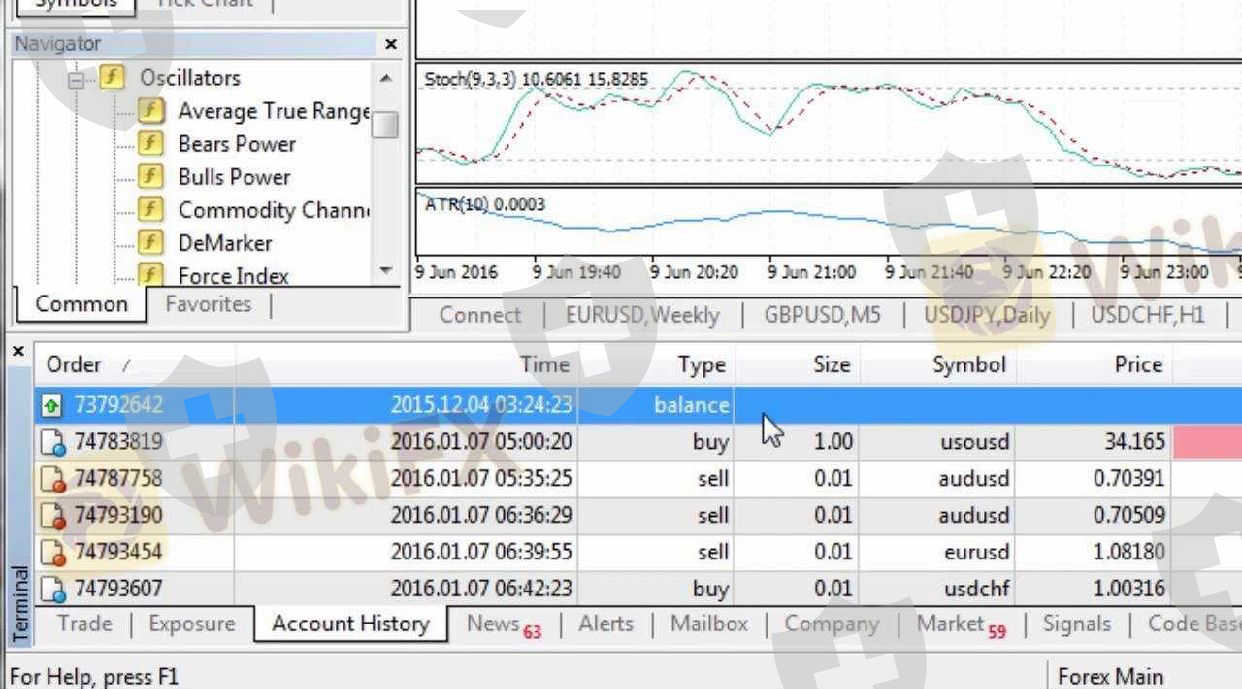This screenshot has width=1242, height=689.
Task: Switch to the GBPUSD,M5 chart tab
Action: (x=822, y=316)
